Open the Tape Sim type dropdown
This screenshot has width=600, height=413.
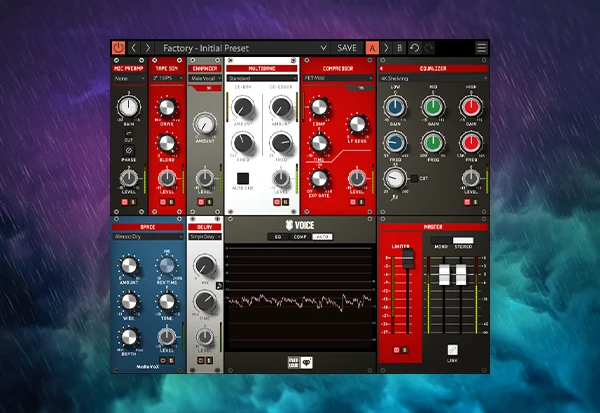click(167, 78)
